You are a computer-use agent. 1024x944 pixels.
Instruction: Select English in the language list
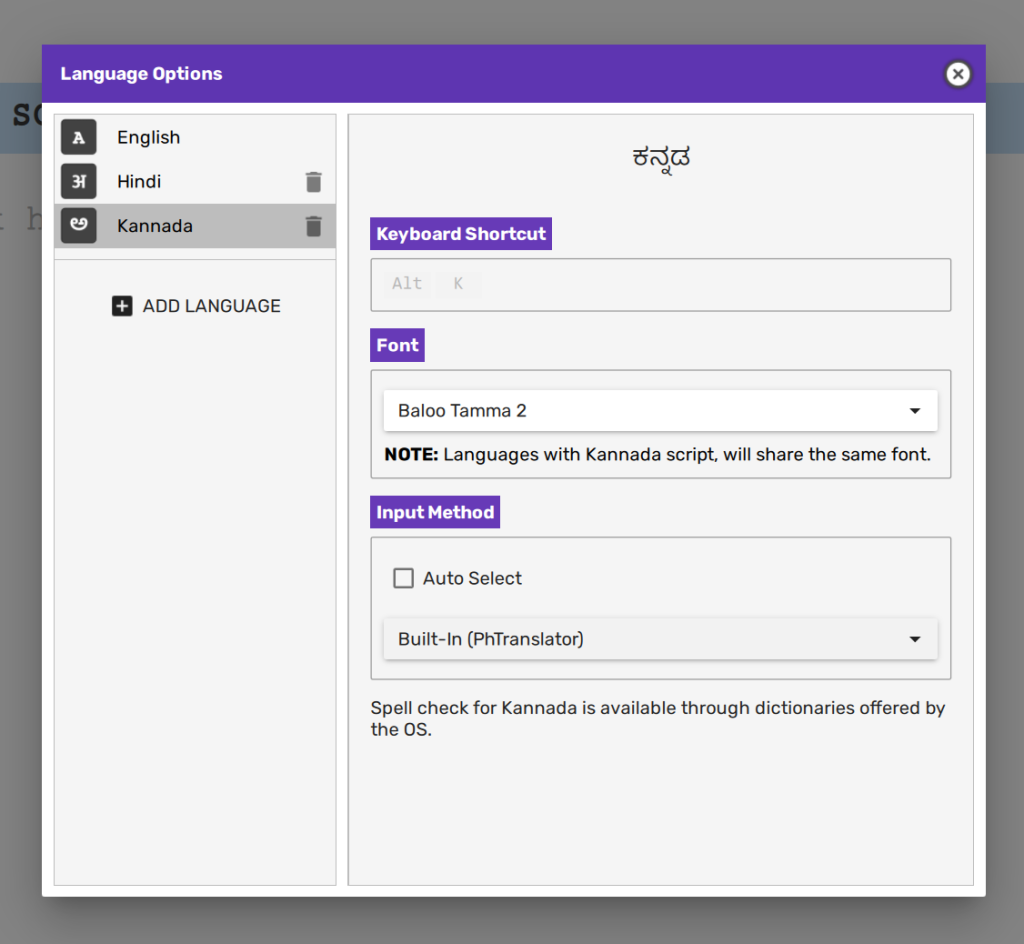click(149, 138)
